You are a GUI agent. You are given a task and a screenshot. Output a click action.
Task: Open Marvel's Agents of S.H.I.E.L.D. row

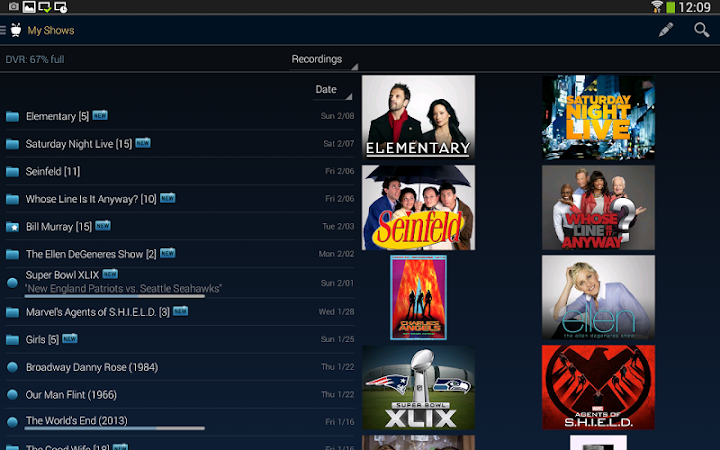[x=180, y=313]
